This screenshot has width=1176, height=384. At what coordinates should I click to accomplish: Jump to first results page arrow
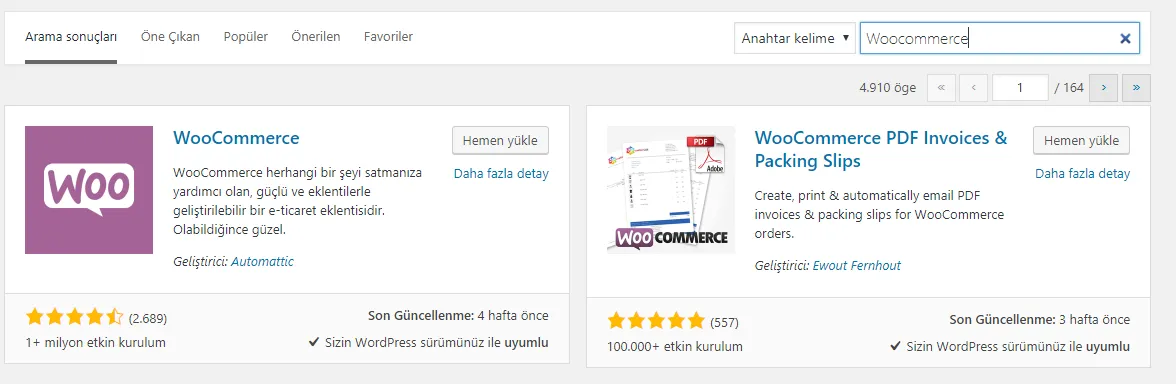941,88
